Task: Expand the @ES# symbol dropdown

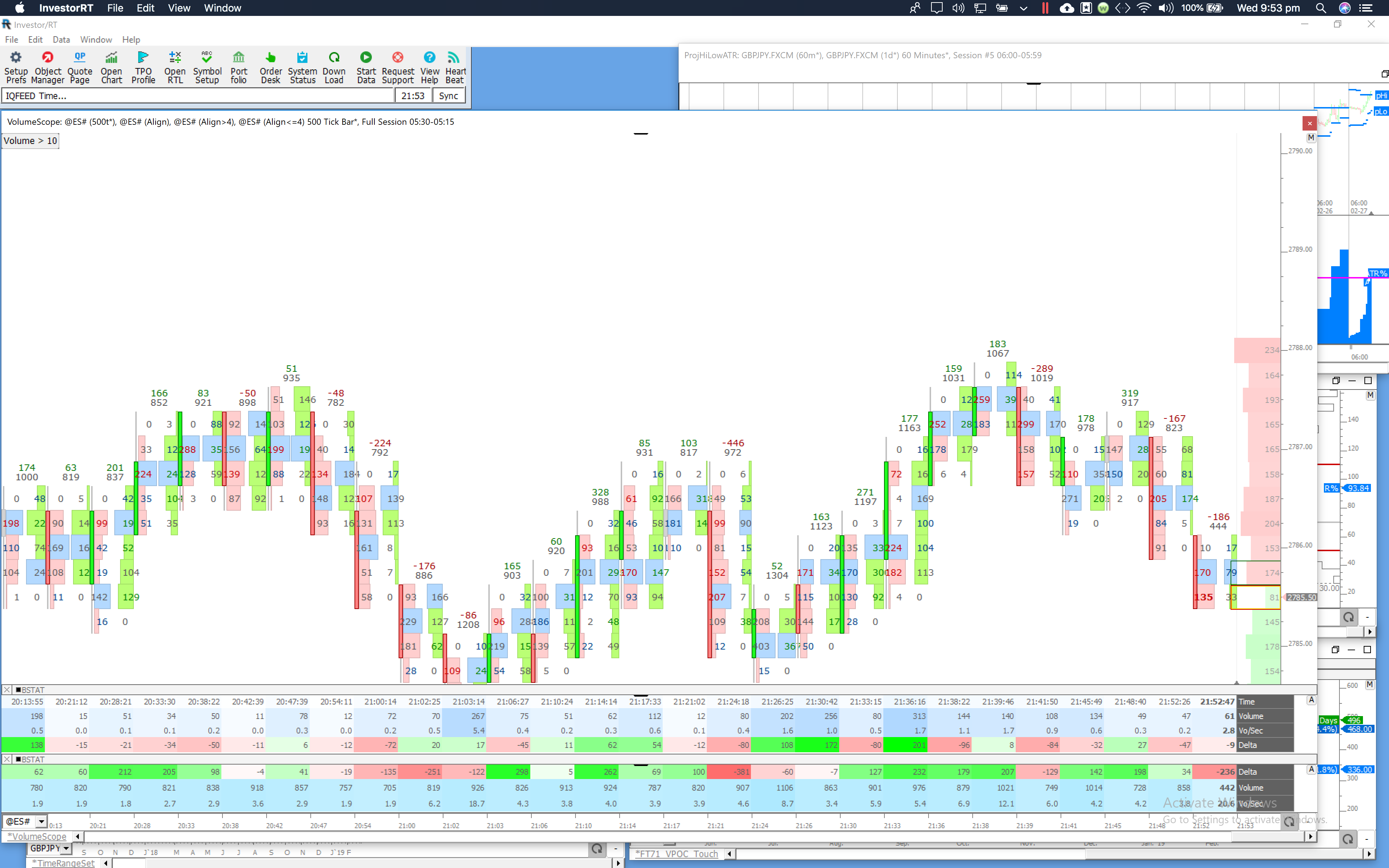Action: tap(41, 821)
